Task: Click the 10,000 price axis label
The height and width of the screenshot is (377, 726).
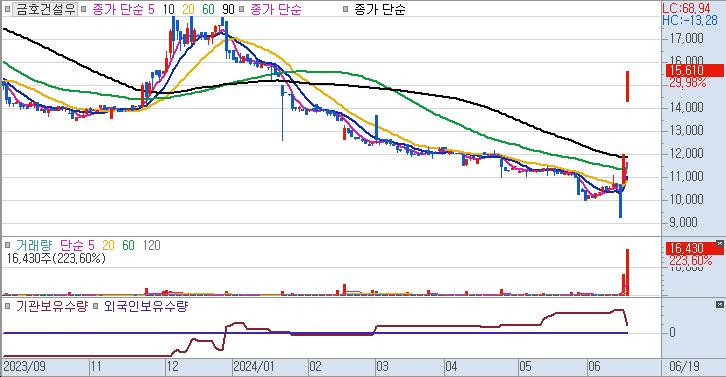Action: click(687, 200)
